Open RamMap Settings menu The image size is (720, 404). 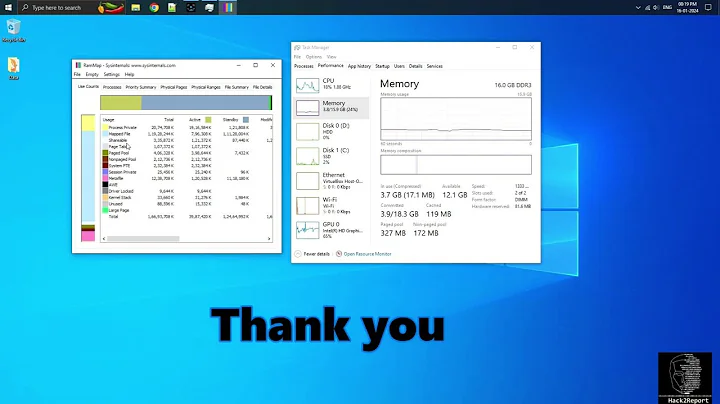coord(112,74)
